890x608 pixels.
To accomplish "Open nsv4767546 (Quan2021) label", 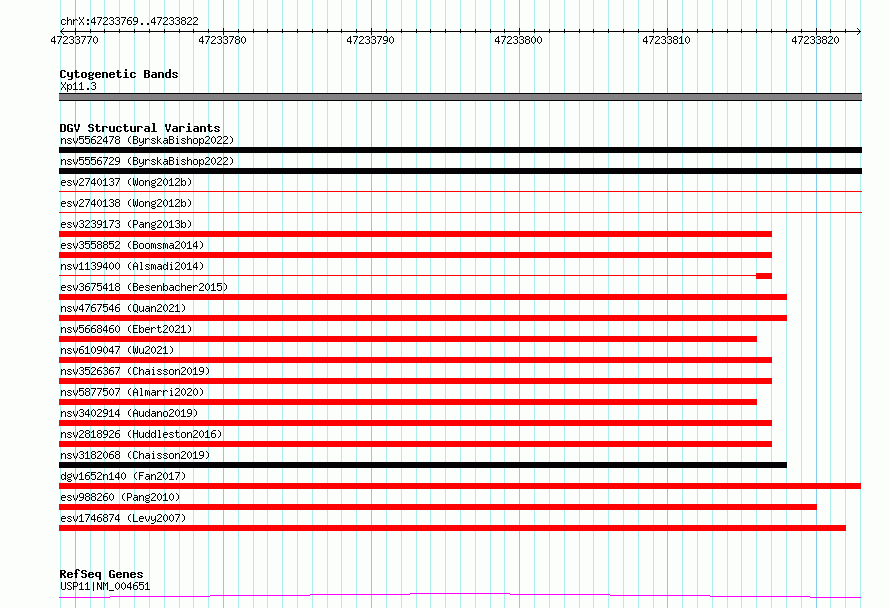I will (123, 308).
